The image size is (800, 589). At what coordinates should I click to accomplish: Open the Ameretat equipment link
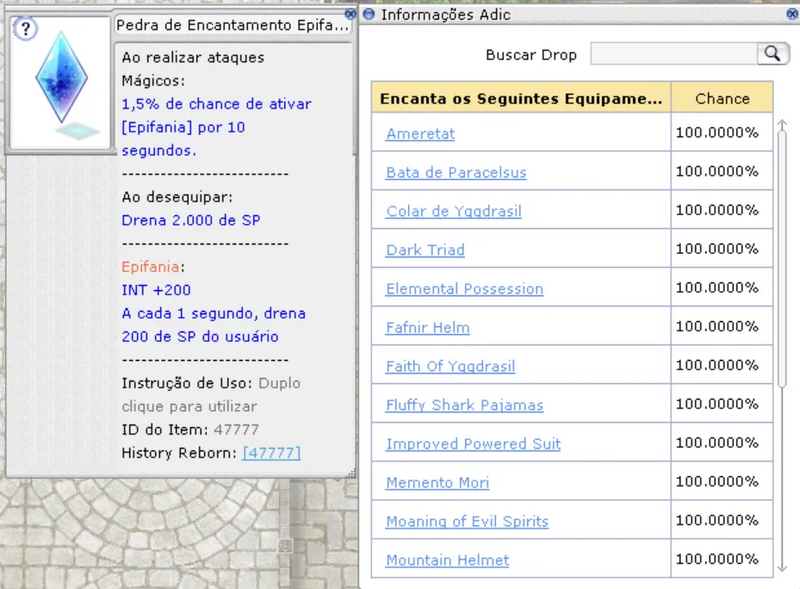(420, 134)
